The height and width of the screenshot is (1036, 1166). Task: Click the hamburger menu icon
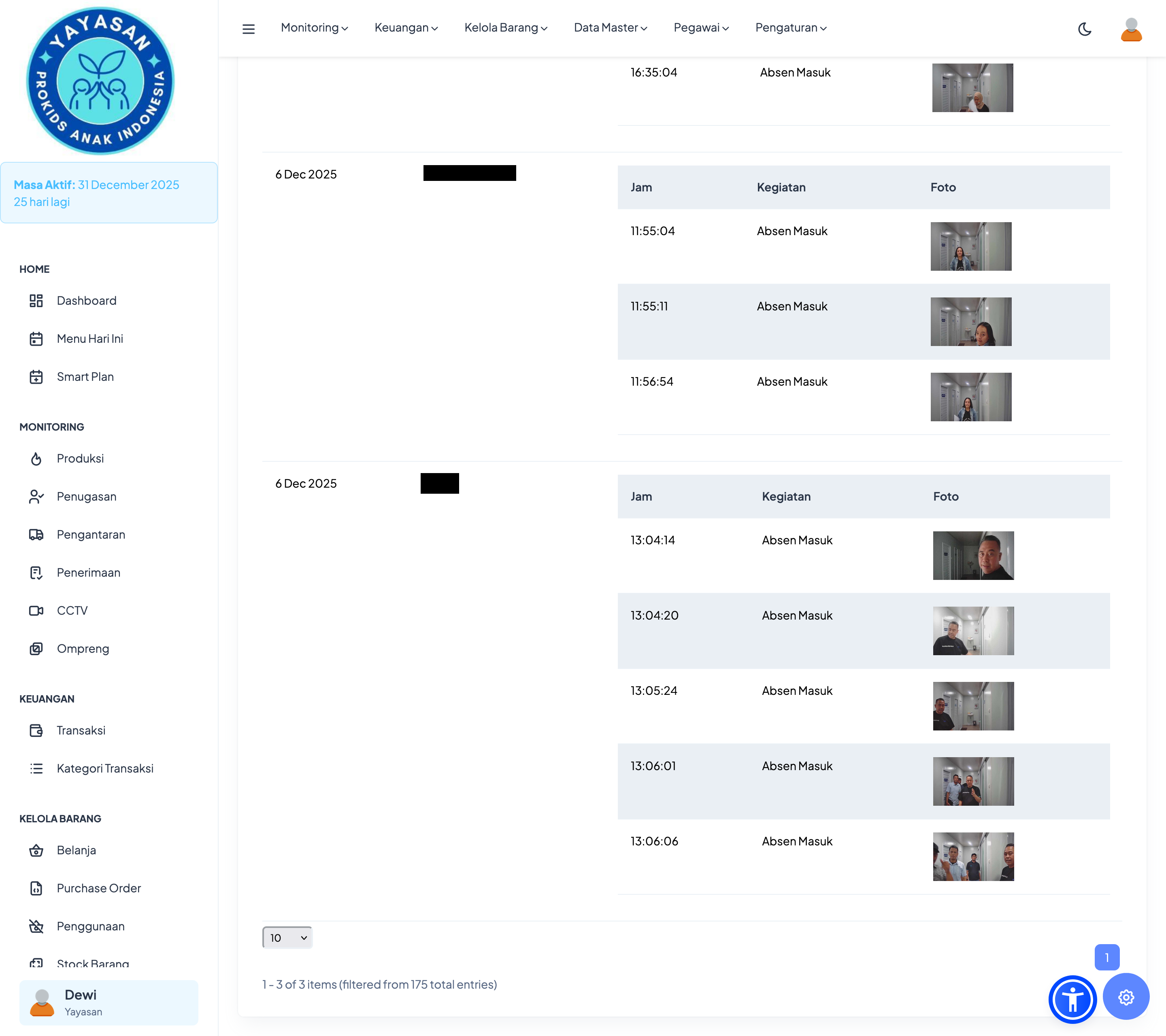click(248, 28)
